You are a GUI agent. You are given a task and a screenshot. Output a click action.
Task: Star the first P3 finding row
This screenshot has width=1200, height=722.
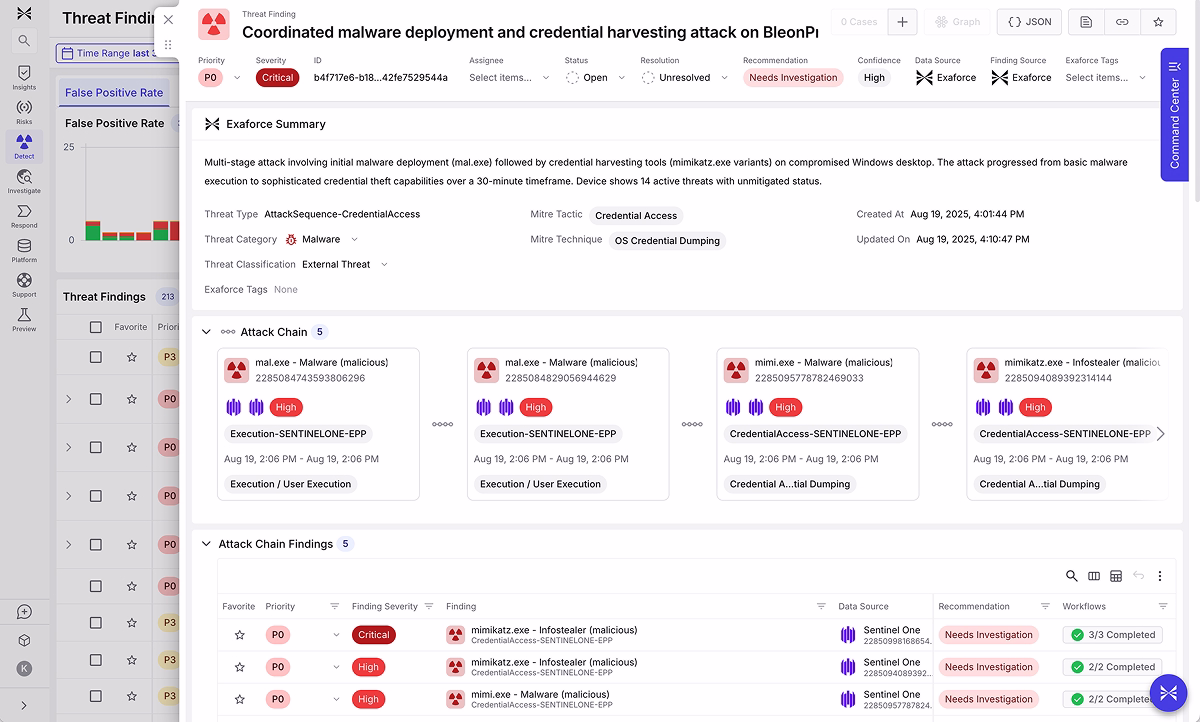click(x=131, y=357)
